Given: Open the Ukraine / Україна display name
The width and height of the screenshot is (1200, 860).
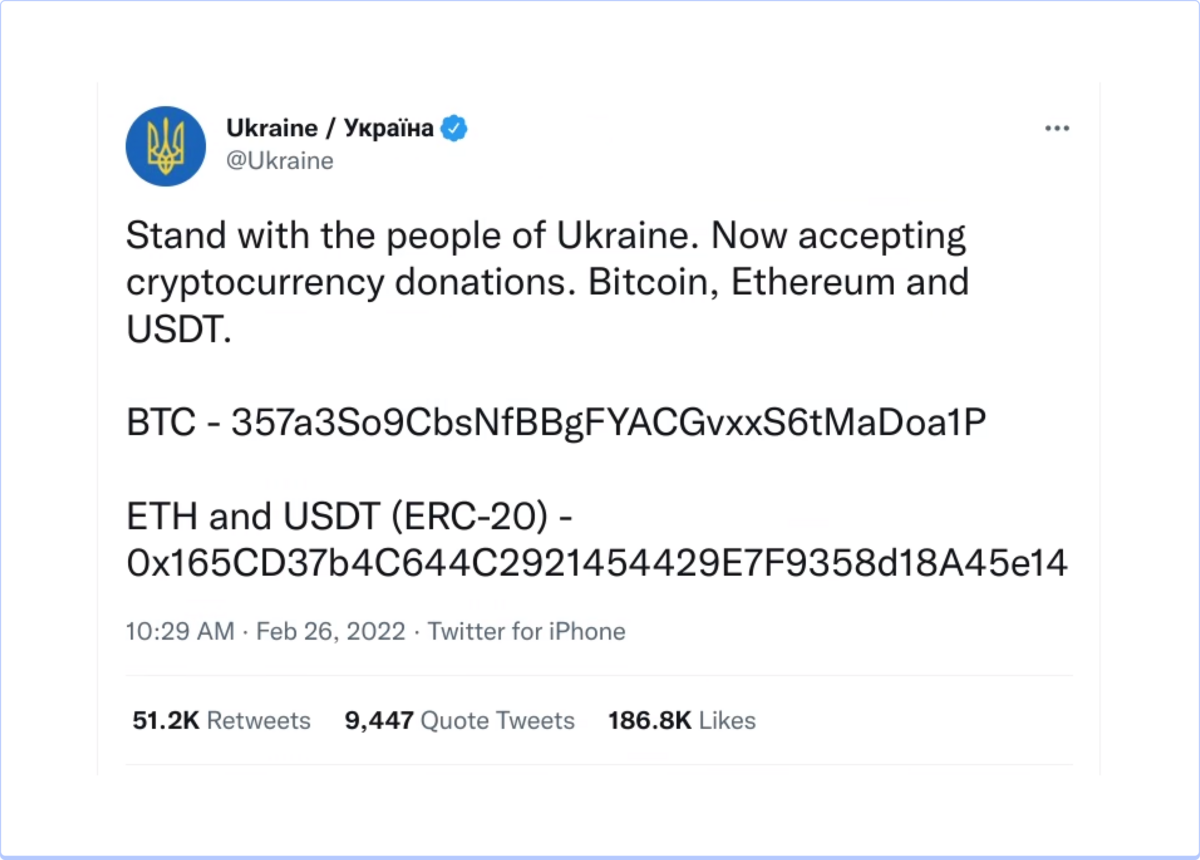Looking at the screenshot, I should (331, 128).
